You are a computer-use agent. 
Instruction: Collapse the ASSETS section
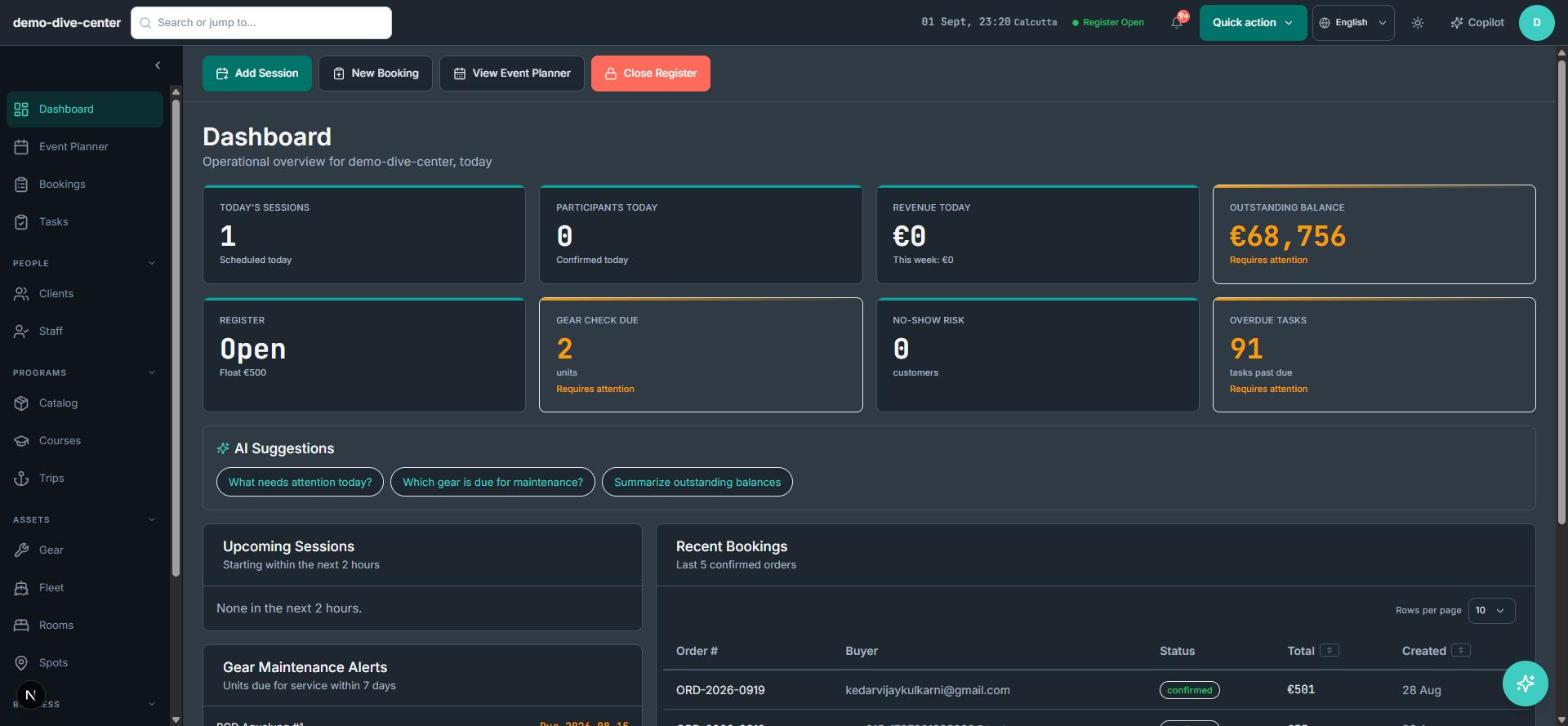click(152, 519)
